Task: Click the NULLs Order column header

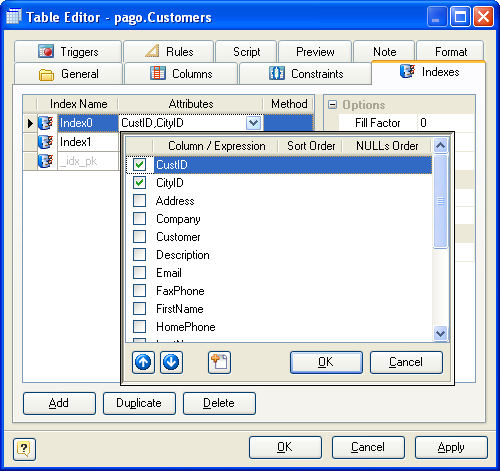Action: pos(387,146)
